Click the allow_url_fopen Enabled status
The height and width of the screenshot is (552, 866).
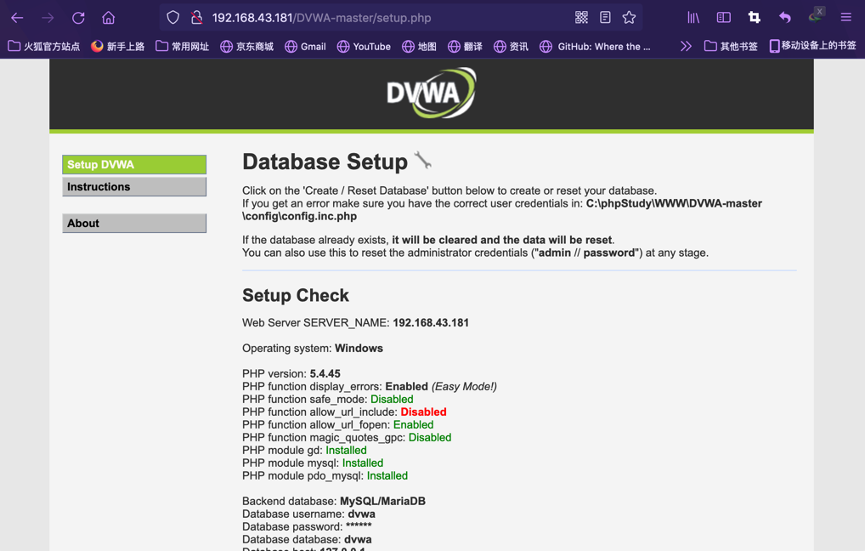(413, 424)
